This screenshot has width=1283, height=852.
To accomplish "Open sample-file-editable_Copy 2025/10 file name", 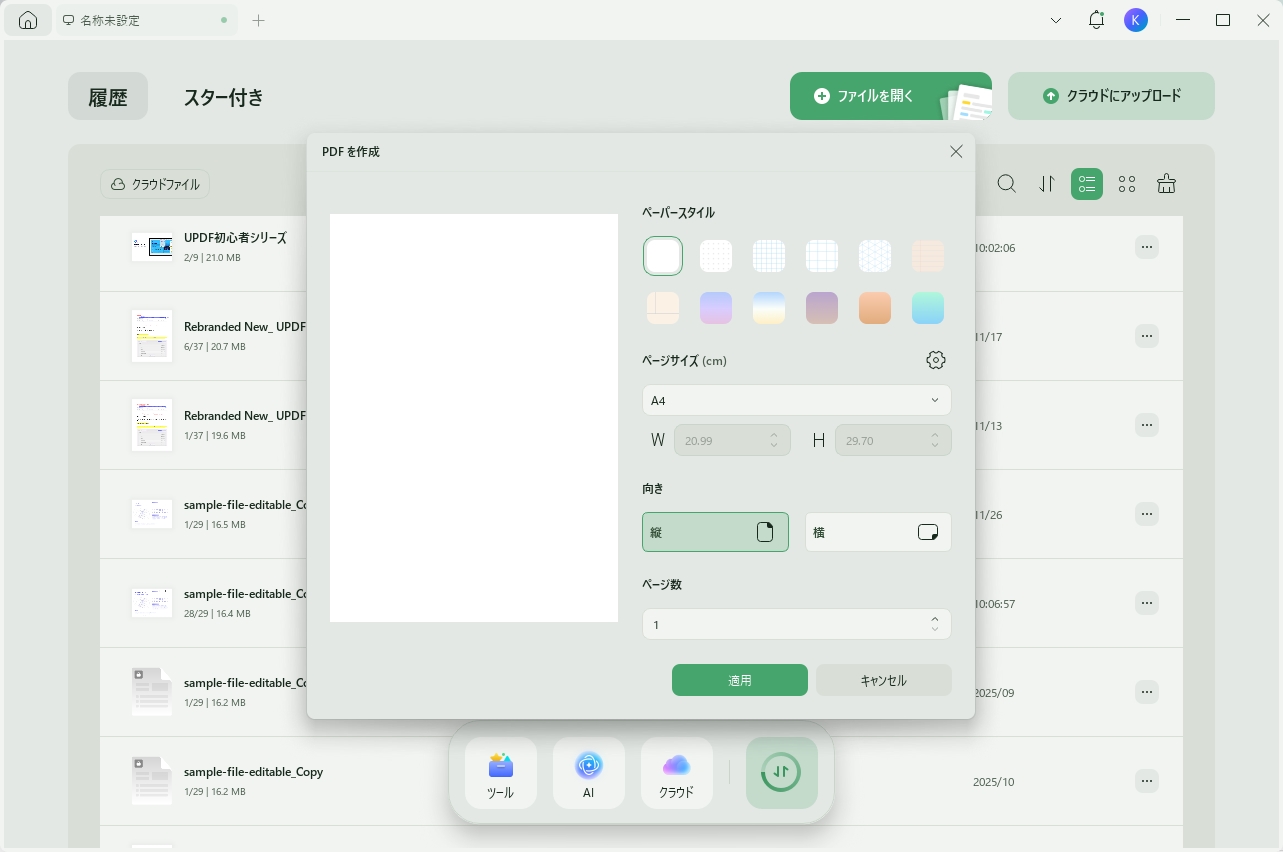I will 253,772.
